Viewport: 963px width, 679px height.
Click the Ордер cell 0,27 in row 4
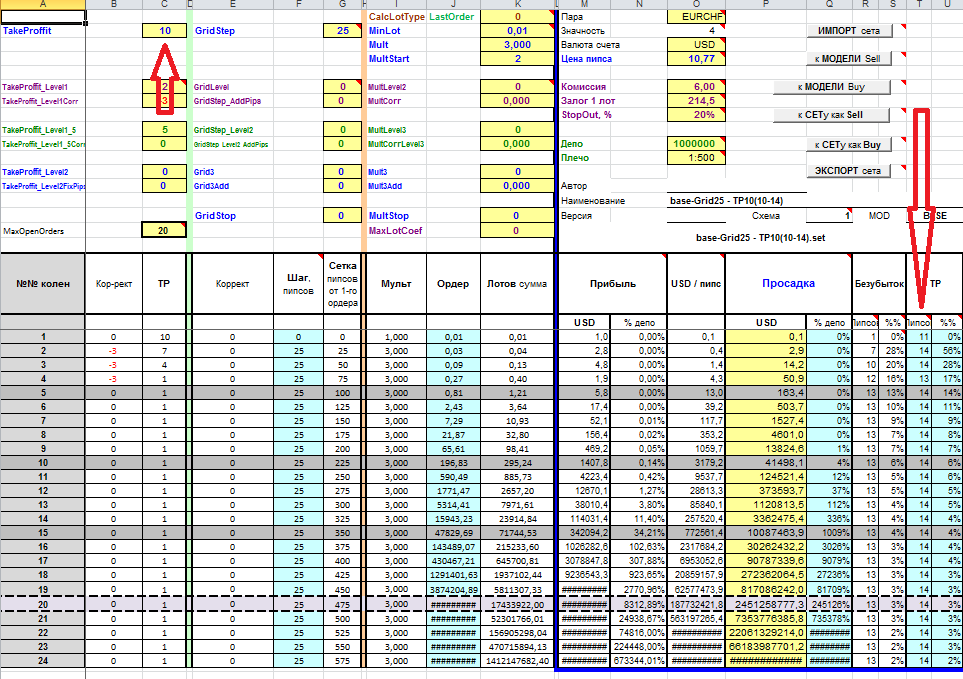click(453, 379)
